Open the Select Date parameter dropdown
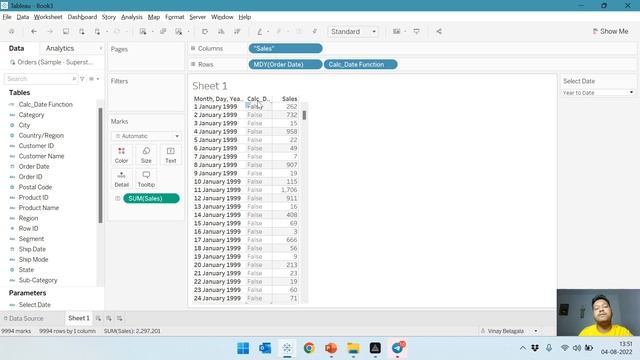 point(598,93)
